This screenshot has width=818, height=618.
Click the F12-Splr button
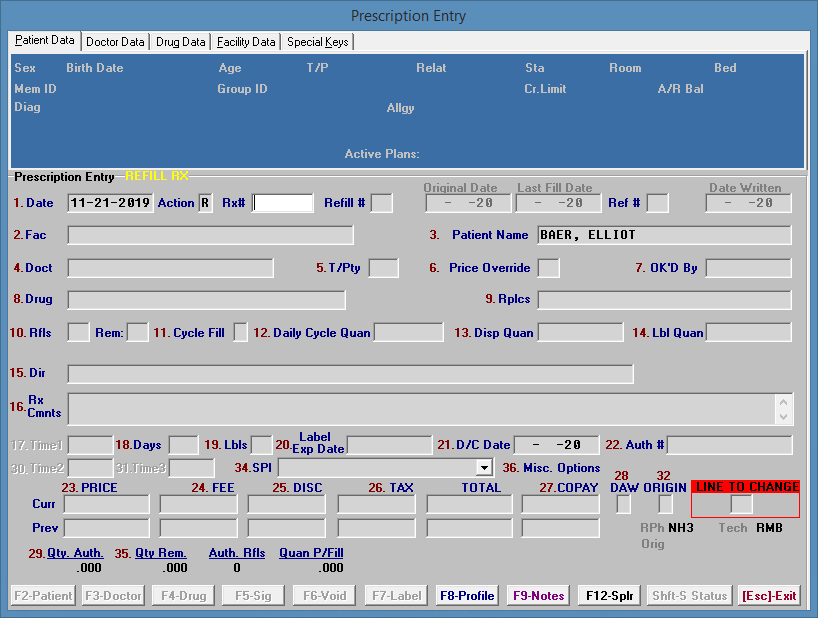tap(609, 595)
